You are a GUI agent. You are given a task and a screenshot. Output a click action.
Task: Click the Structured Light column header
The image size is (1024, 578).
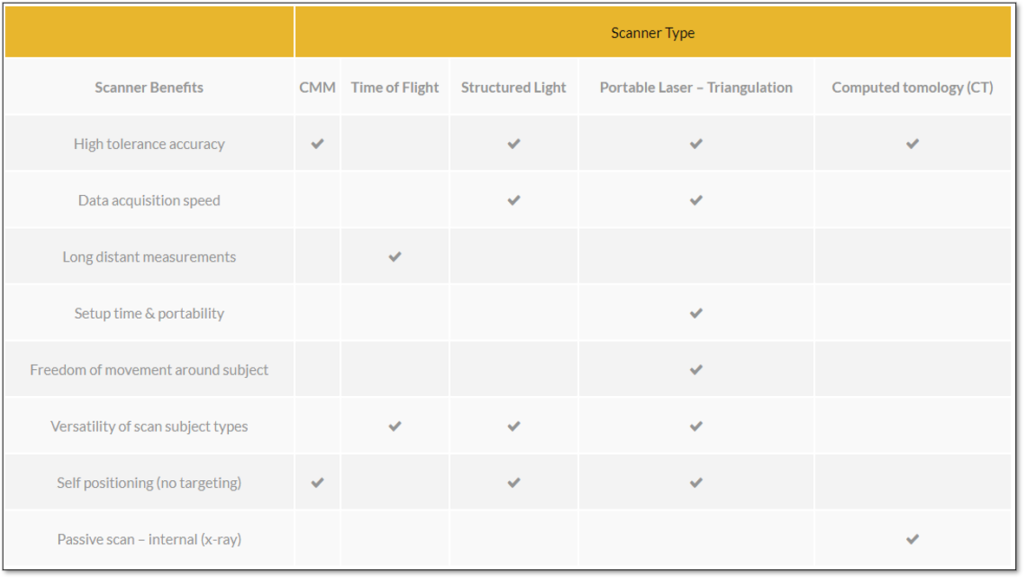point(513,87)
